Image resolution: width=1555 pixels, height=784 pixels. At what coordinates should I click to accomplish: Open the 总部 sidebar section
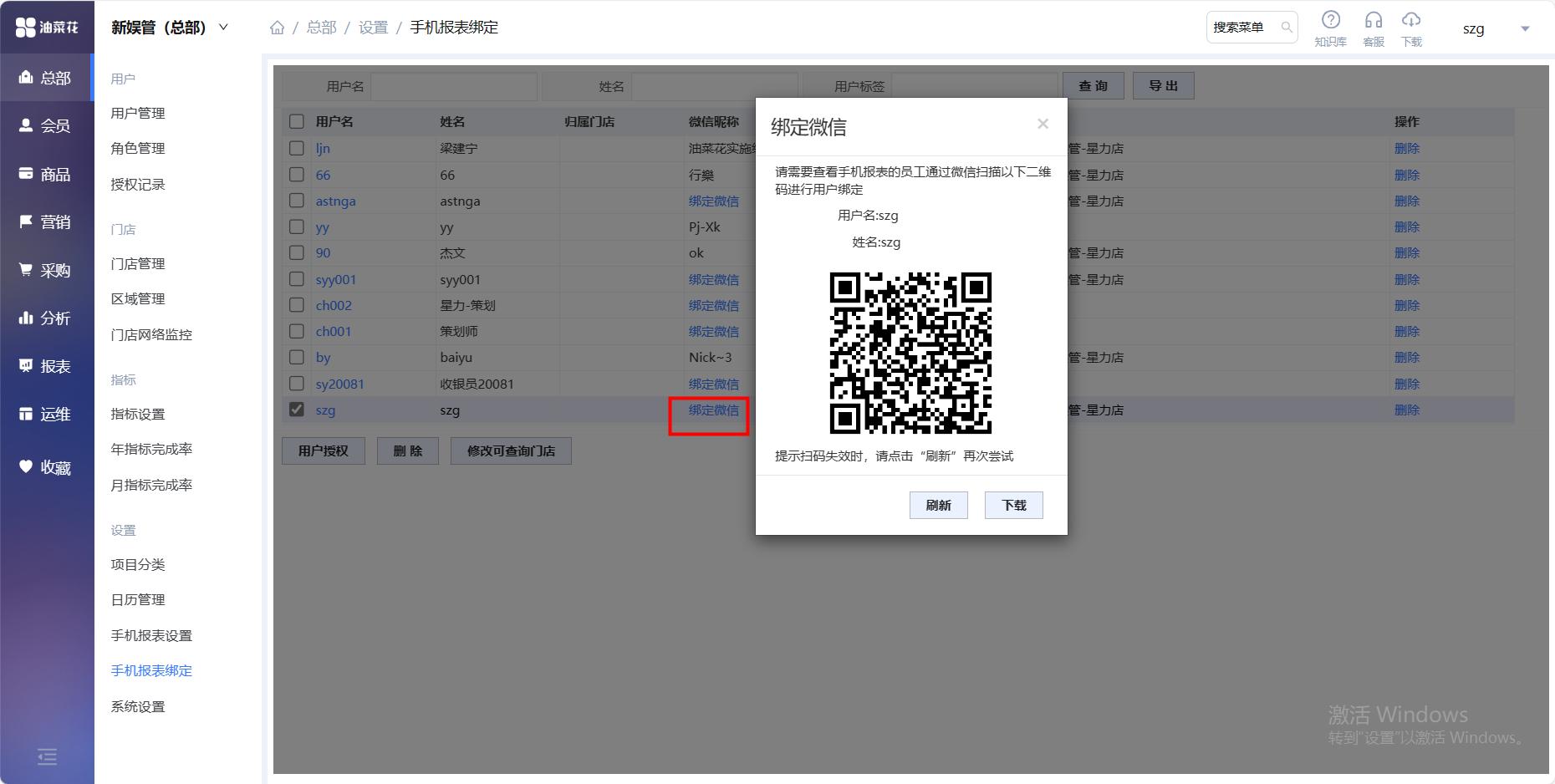click(x=47, y=78)
